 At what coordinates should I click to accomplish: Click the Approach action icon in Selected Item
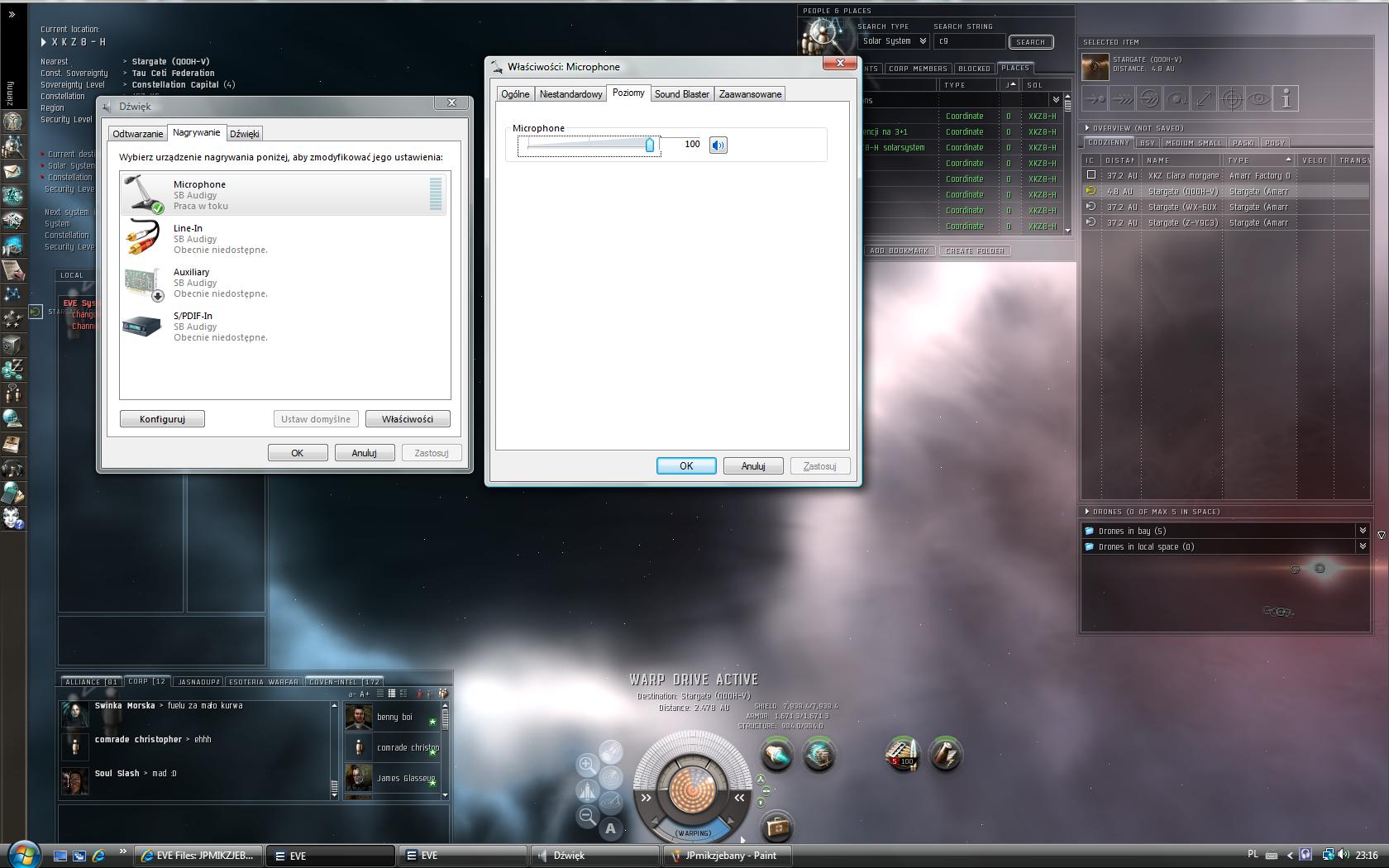click(x=1095, y=99)
